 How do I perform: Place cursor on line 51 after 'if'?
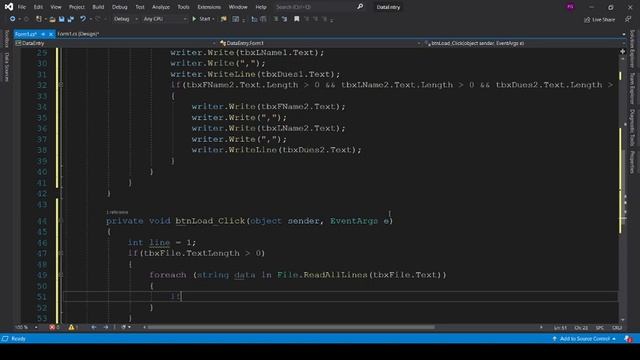point(181,296)
